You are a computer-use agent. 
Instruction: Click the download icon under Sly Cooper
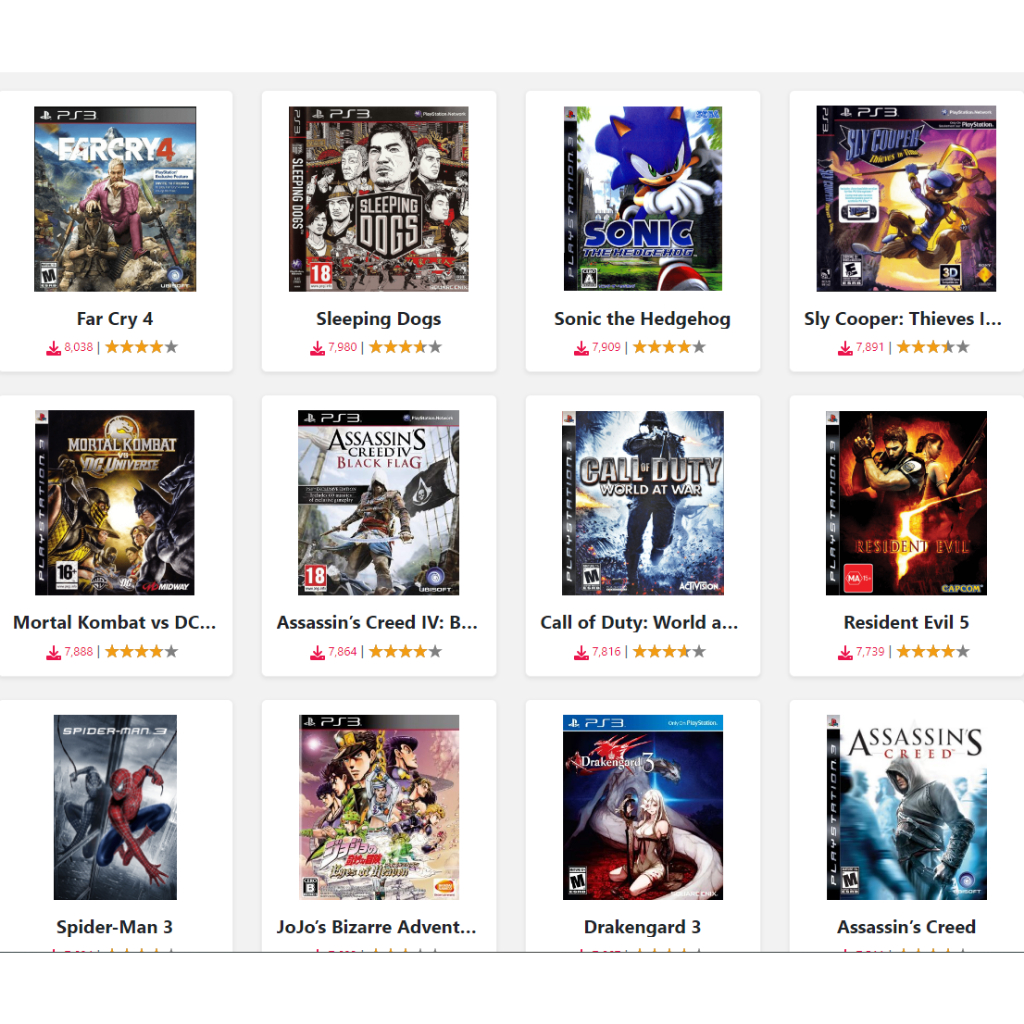click(845, 348)
